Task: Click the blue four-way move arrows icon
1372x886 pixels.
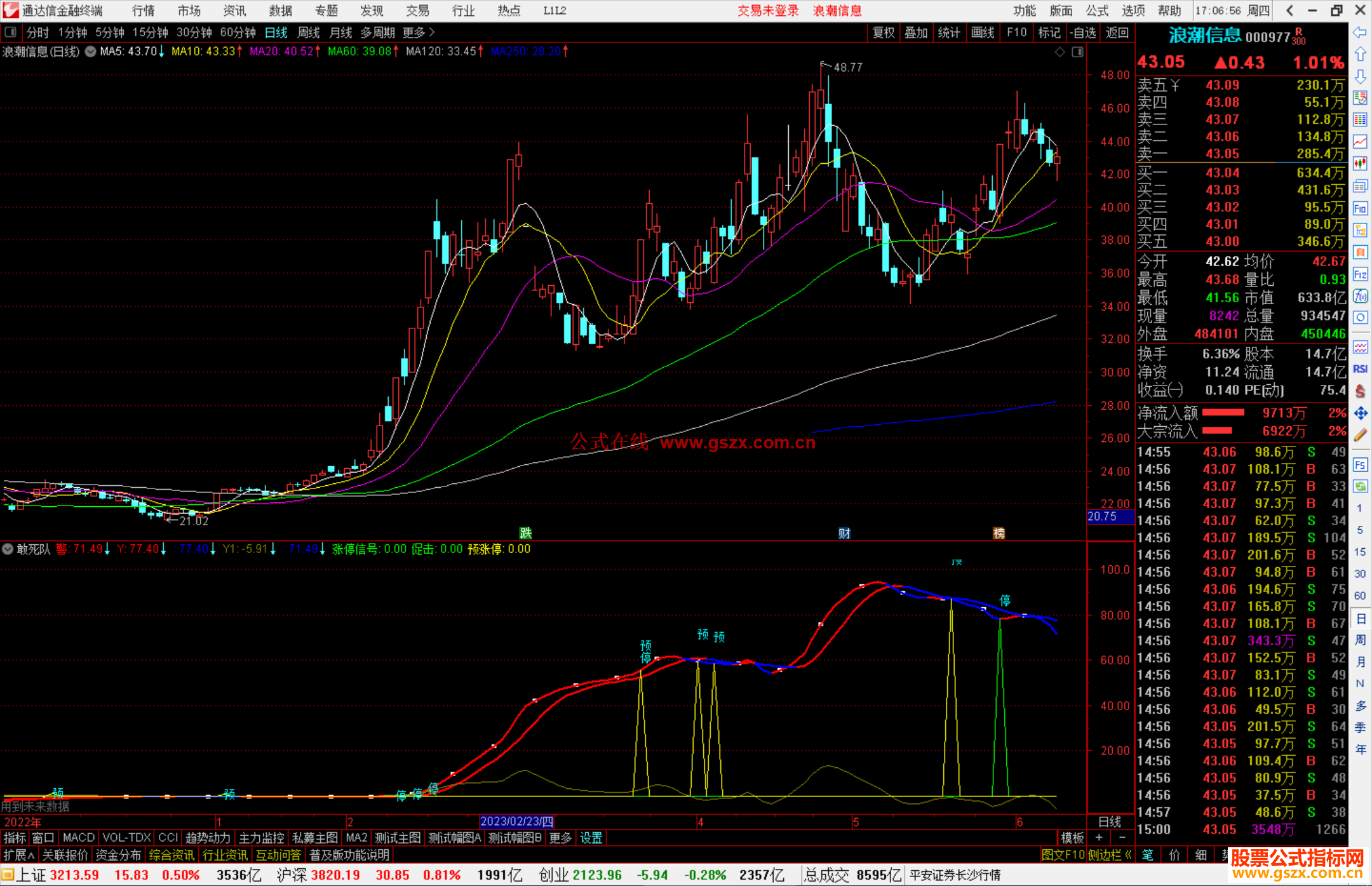Action: 1360,413
